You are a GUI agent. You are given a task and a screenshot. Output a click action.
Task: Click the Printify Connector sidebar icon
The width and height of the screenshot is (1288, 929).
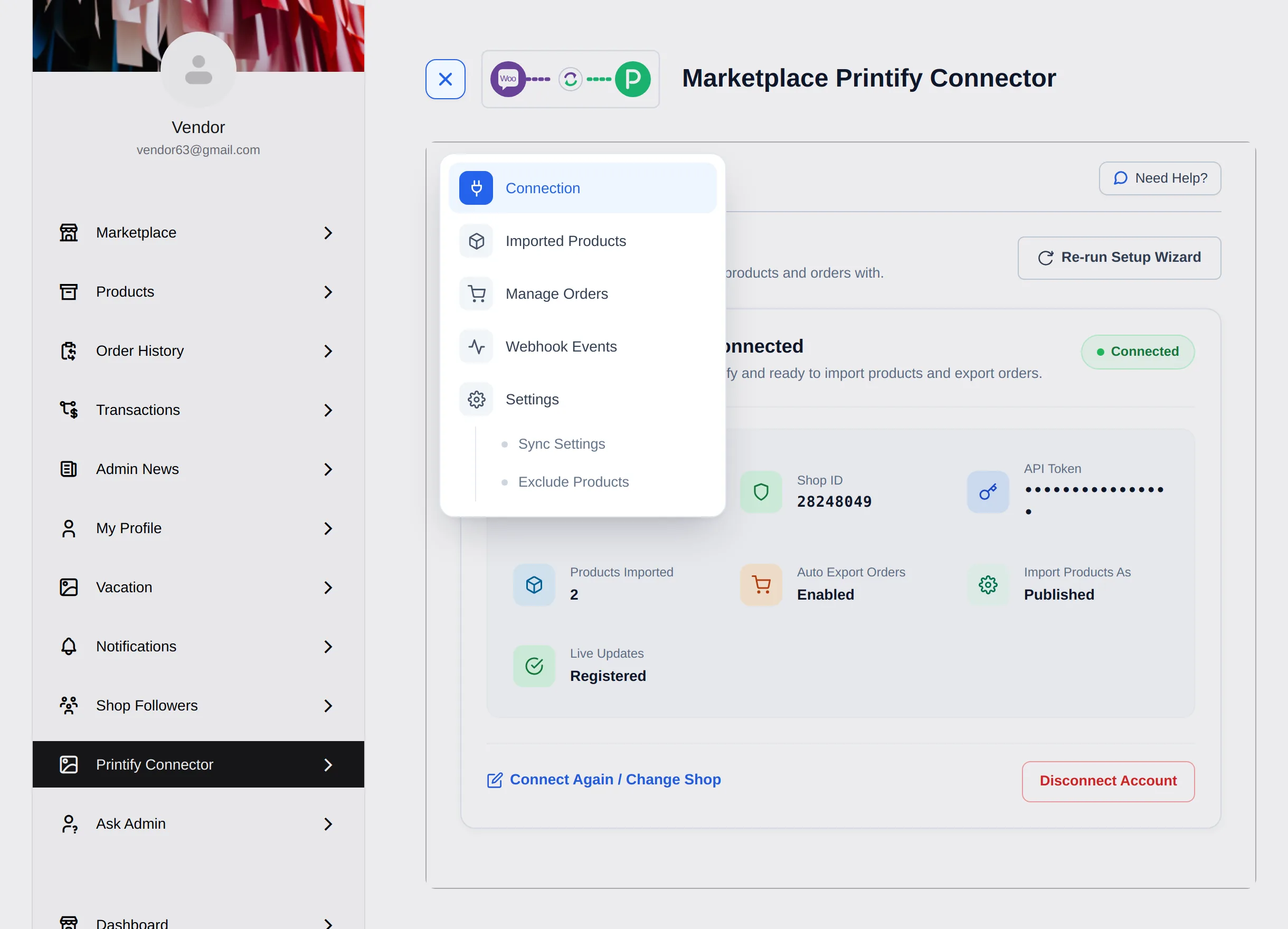[69, 764]
